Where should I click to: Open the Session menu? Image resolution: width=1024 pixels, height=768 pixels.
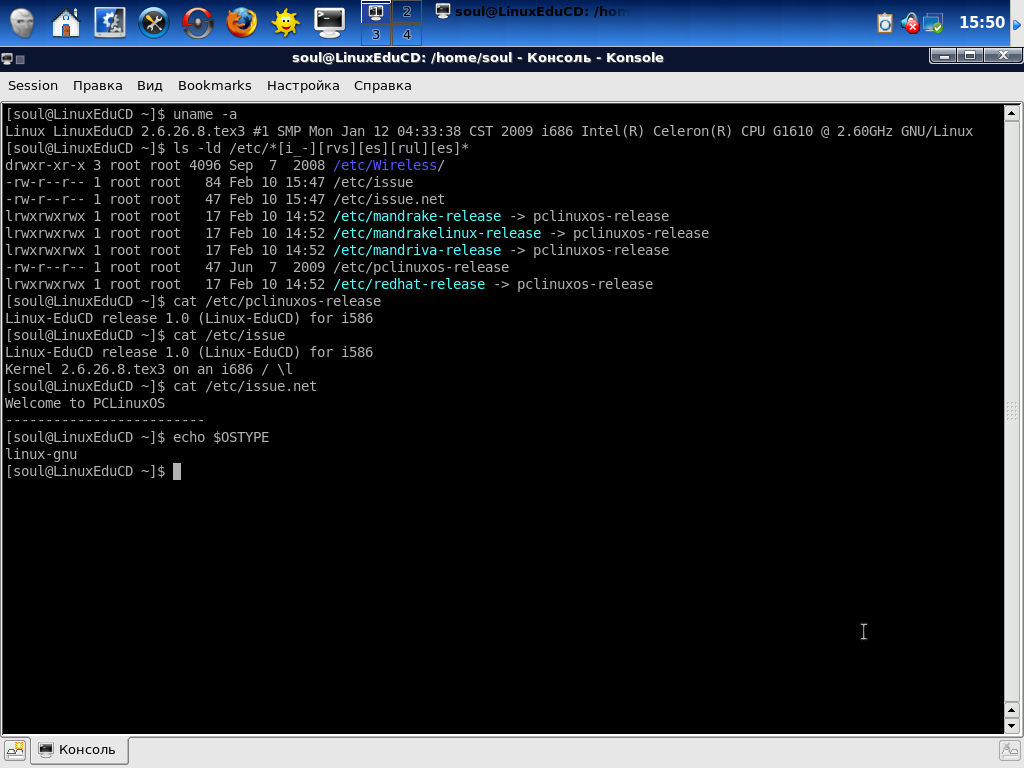[33, 86]
